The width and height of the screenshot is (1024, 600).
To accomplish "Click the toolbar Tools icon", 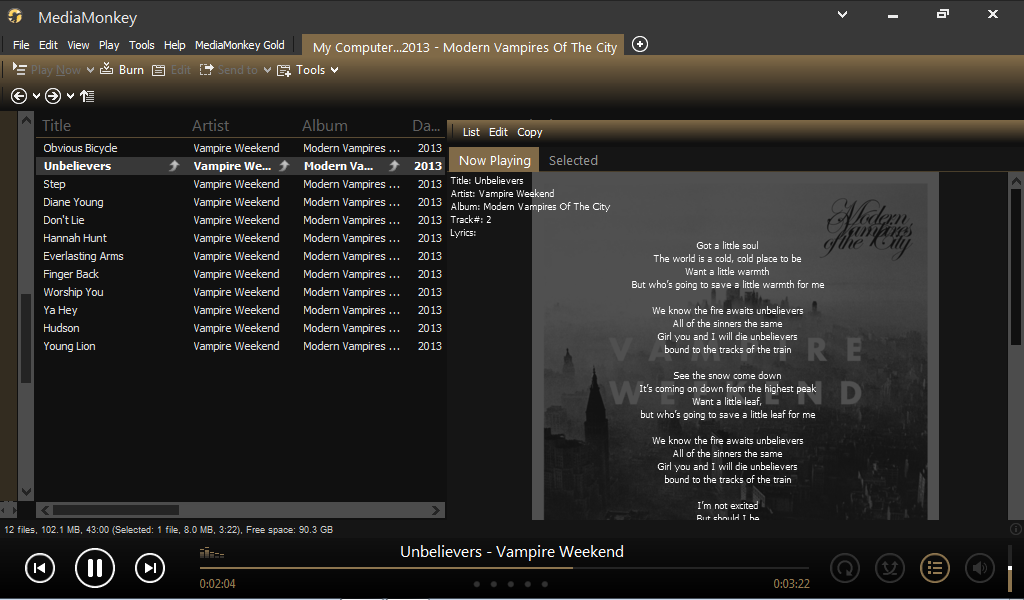I will point(284,71).
